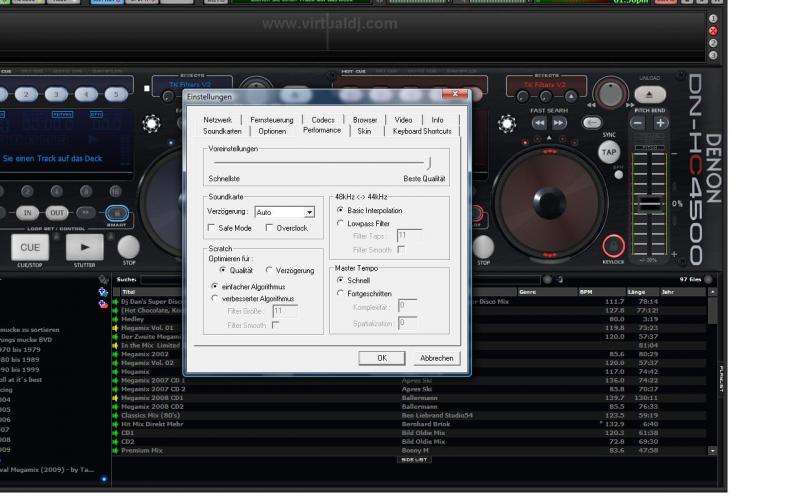This screenshot has width=800, height=500.
Task: Select verbesserter Algorithmus radio button
Action: click(215, 298)
